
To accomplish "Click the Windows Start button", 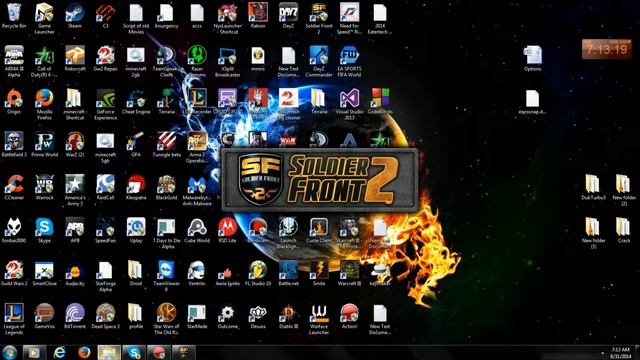I will [9, 352].
